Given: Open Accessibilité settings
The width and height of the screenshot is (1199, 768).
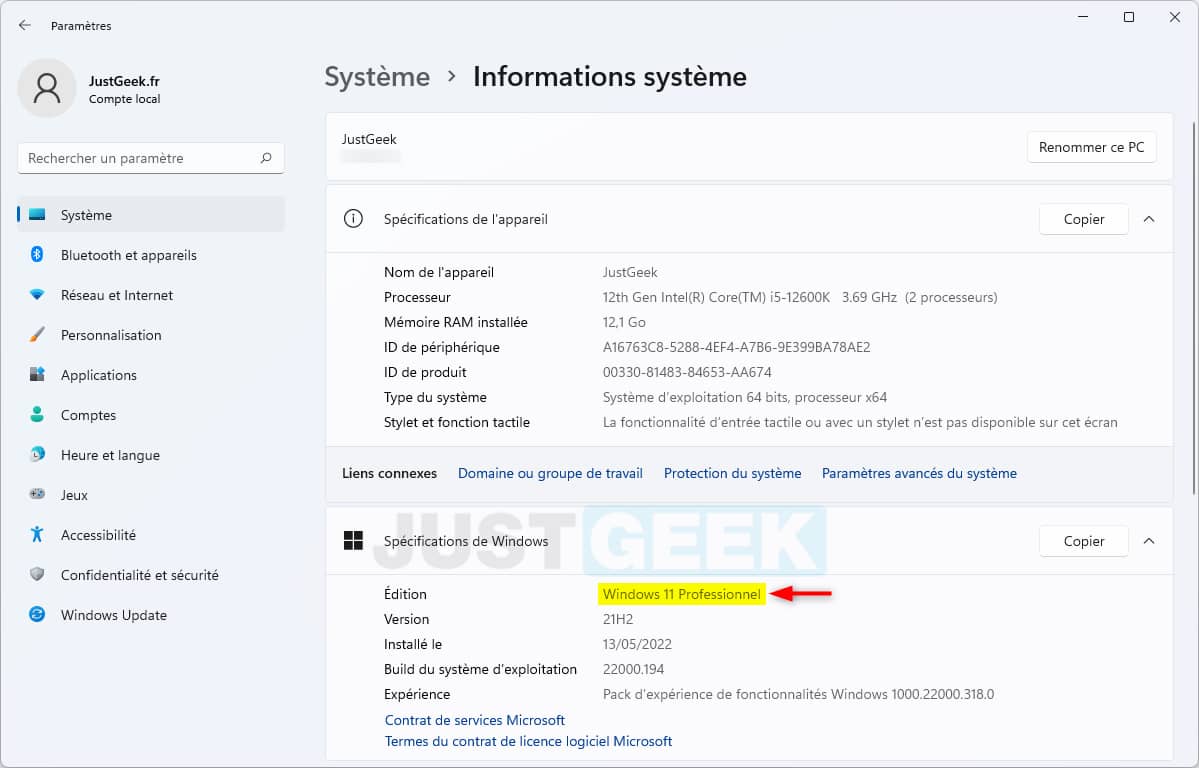Looking at the screenshot, I should 151,535.
